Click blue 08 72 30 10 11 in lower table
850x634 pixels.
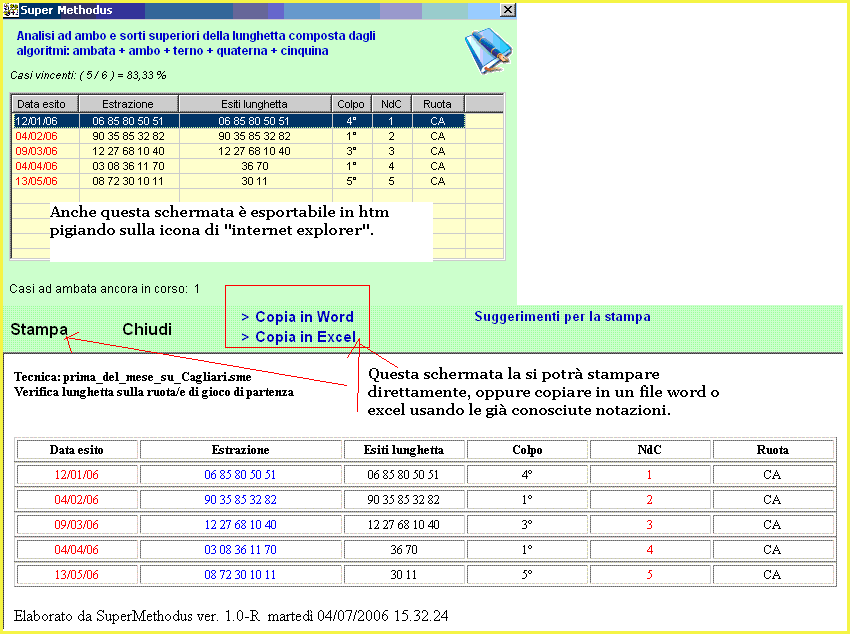(x=240, y=574)
